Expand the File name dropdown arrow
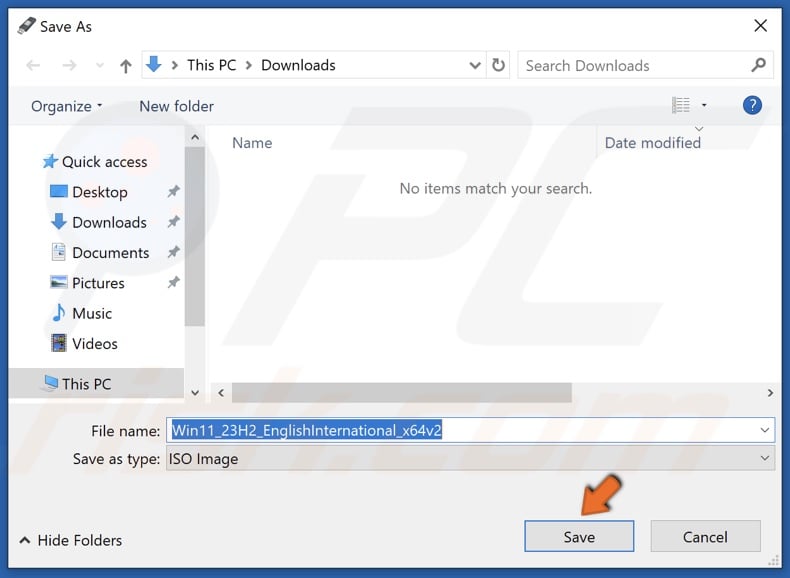The width and height of the screenshot is (790, 578). [x=764, y=430]
